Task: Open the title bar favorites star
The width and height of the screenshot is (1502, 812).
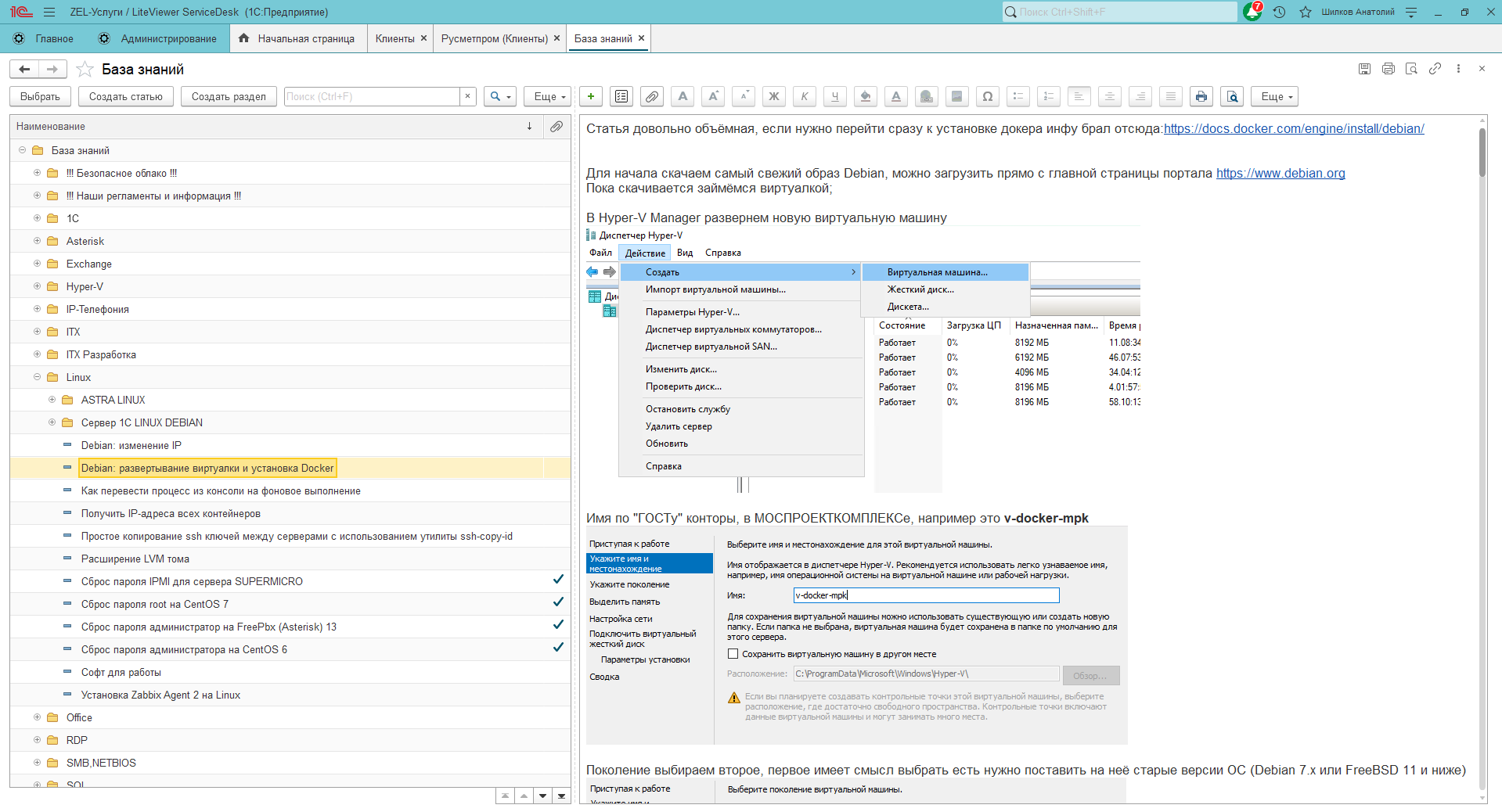Action: (x=1306, y=12)
